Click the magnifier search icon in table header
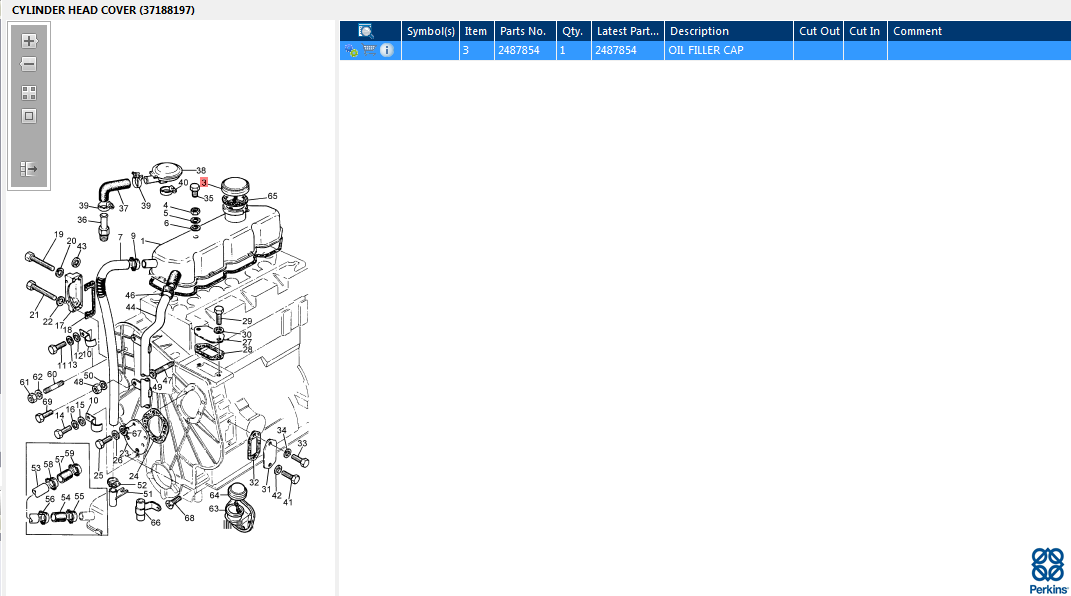This screenshot has height=596, width=1071. 365,31
